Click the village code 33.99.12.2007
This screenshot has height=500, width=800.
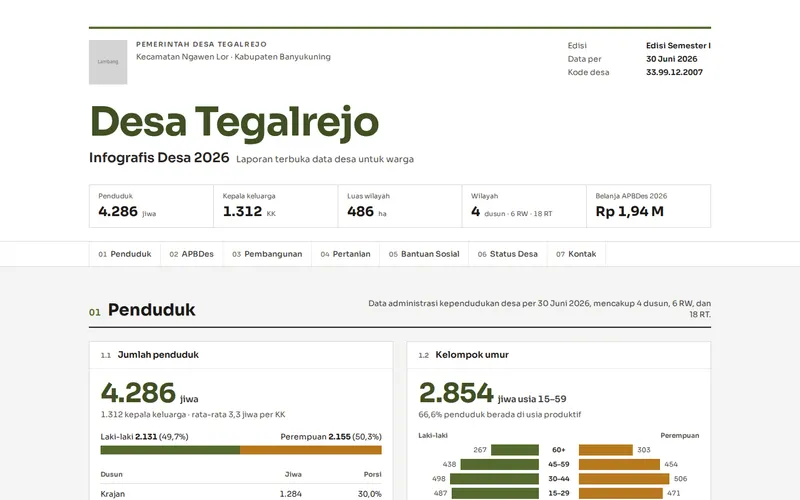pos(674,72)
